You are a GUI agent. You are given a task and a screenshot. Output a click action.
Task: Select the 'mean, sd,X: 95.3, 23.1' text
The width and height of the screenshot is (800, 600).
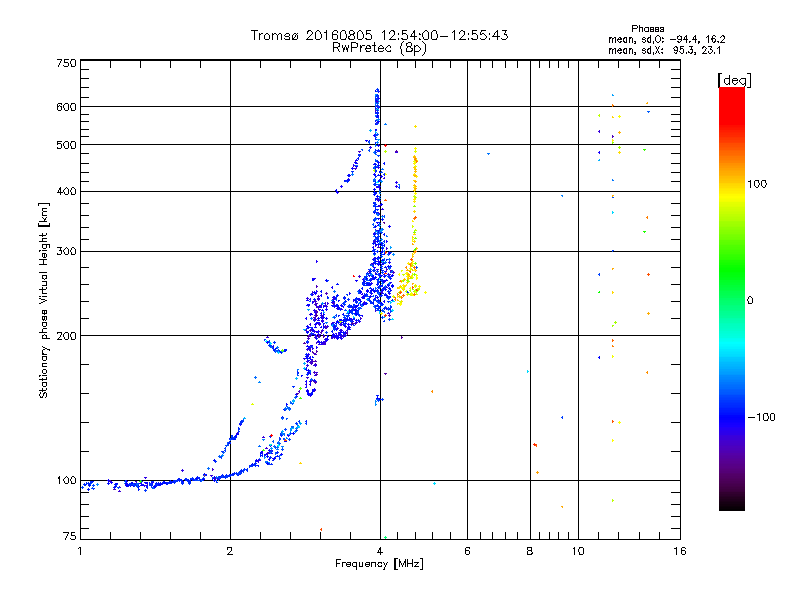coord(664,50)
